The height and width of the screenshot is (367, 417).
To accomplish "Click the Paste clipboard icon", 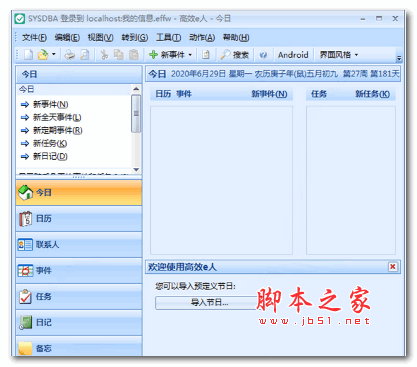I will 134,55.
